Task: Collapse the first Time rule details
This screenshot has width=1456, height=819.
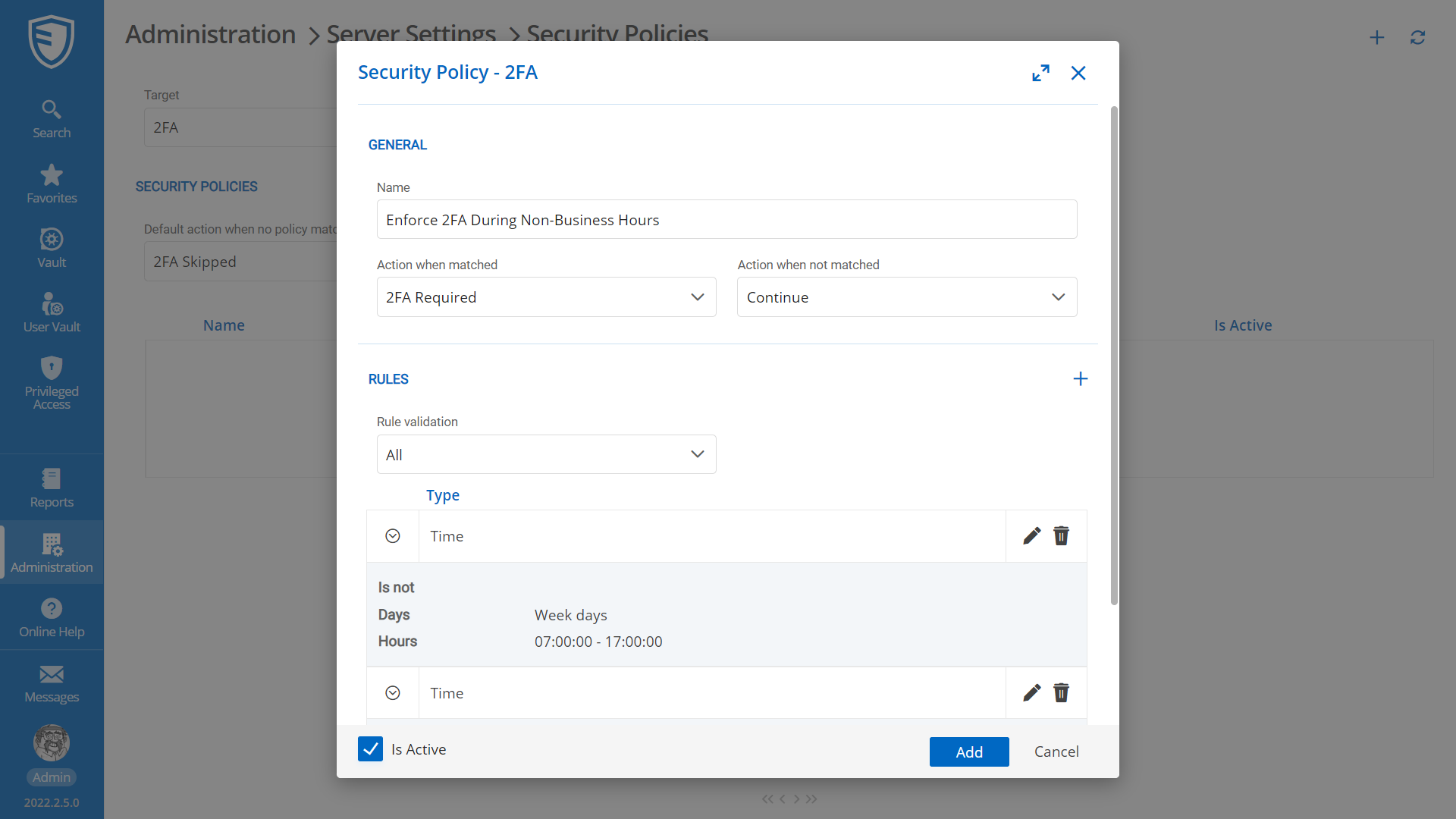Action: 392,535
